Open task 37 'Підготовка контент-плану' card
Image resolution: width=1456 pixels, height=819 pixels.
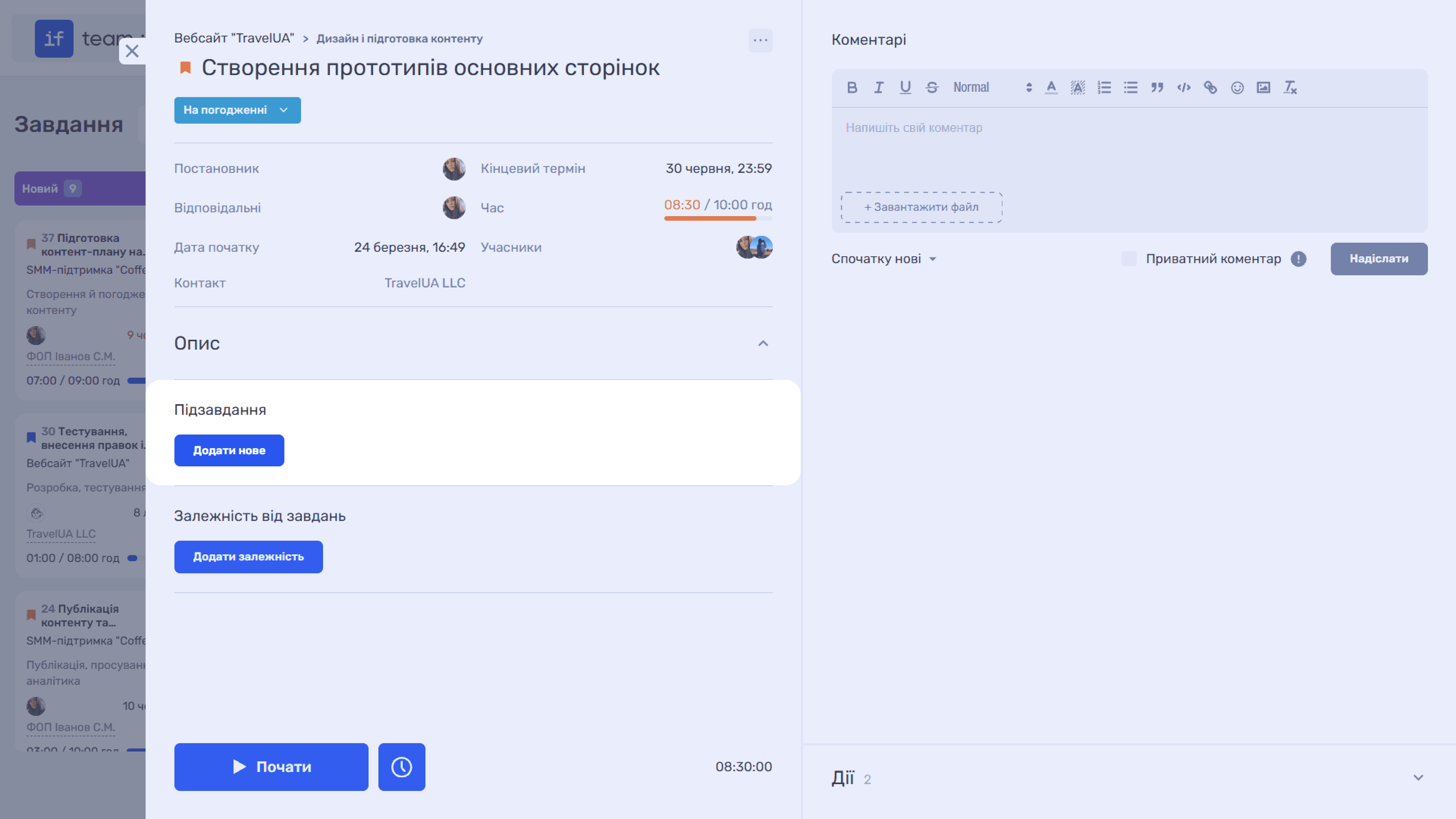(x=81, y=310)
